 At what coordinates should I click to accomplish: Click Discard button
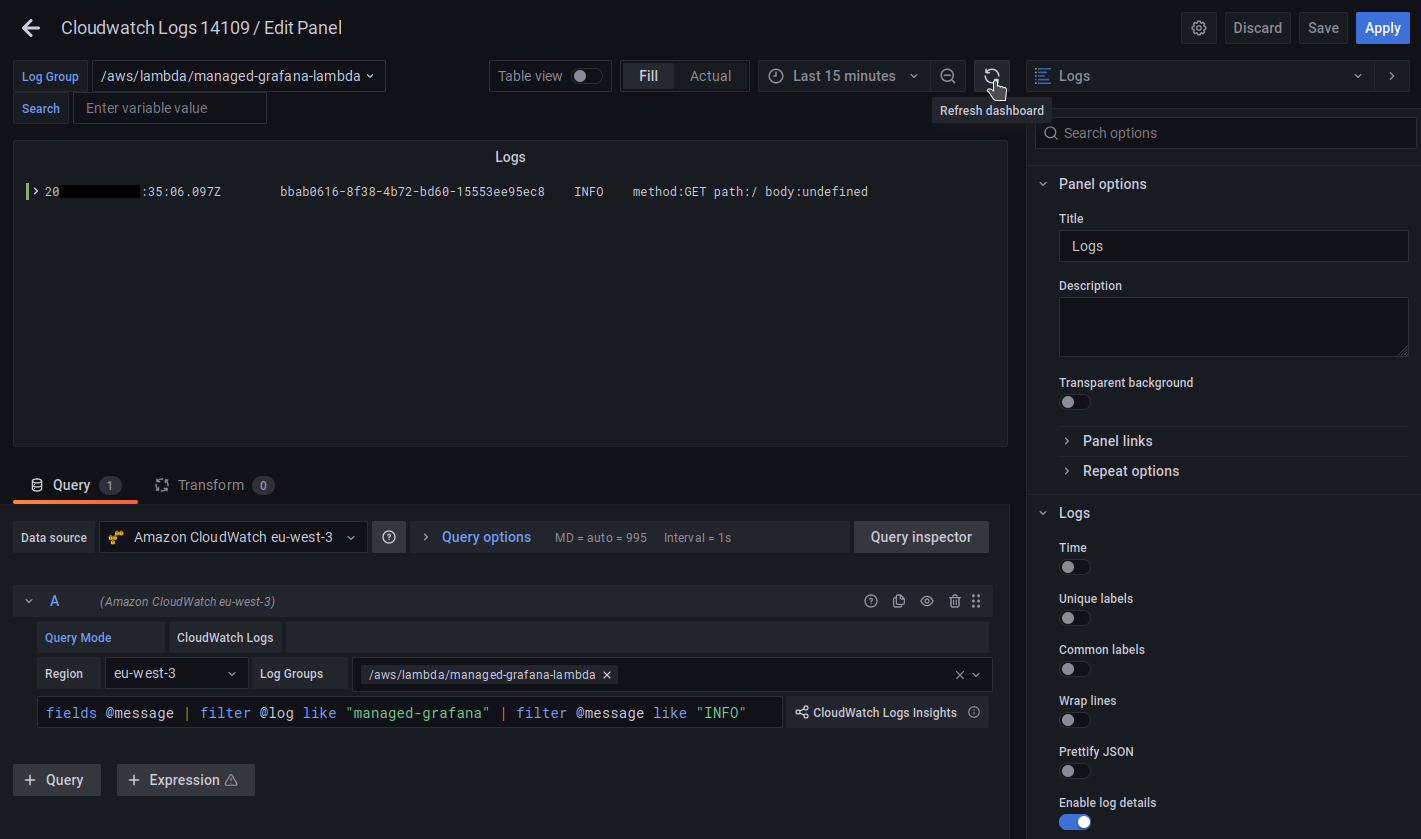(x=1258, y=28)
